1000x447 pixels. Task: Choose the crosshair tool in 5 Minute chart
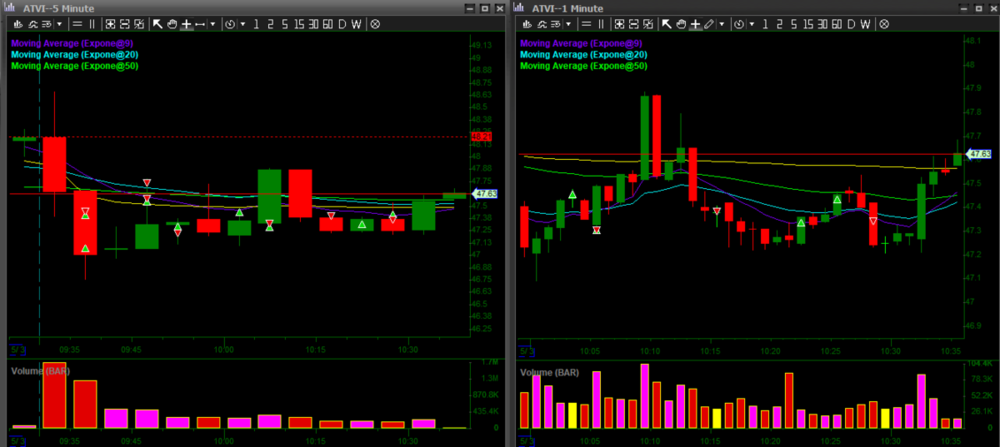186,23
